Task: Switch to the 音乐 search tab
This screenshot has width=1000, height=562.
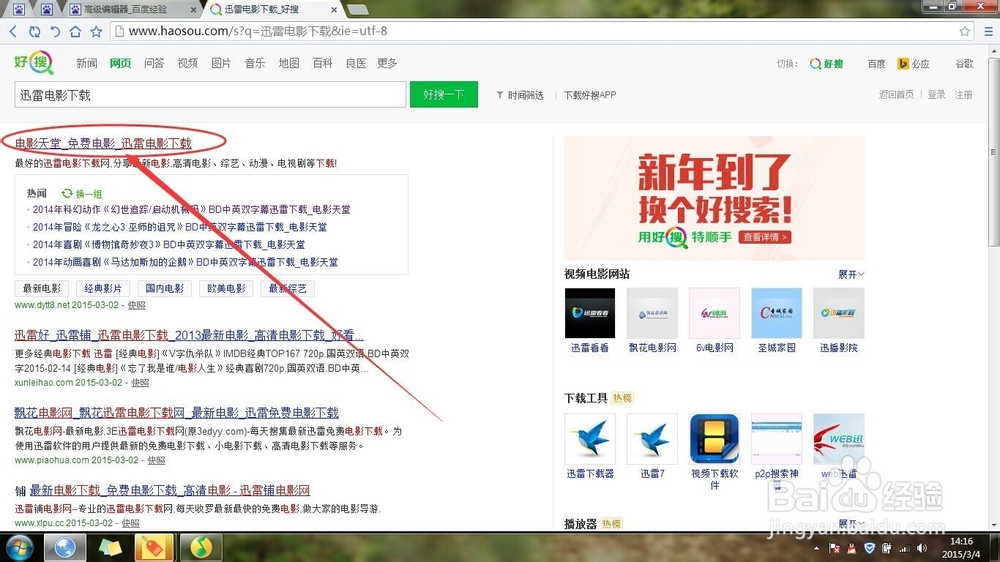Action: [x=255, y=63]
